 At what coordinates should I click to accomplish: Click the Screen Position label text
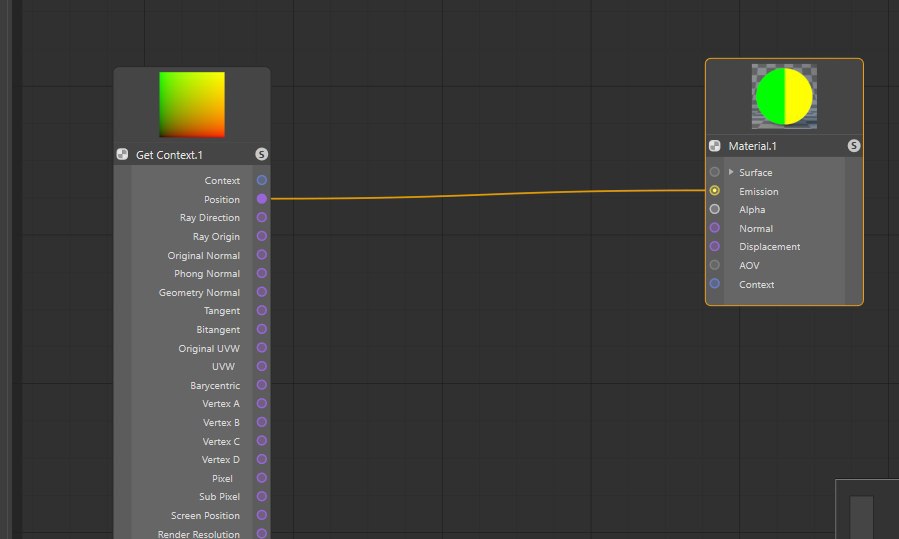tap(205, 515)
